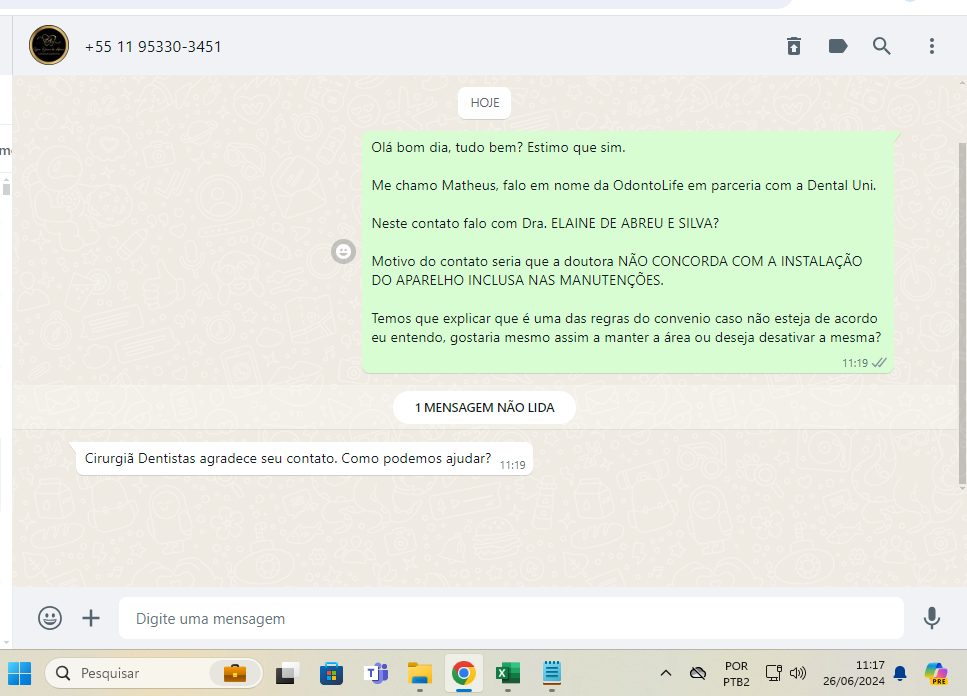
Task: Open the Windows Start menu
Action: pos(19,673)
